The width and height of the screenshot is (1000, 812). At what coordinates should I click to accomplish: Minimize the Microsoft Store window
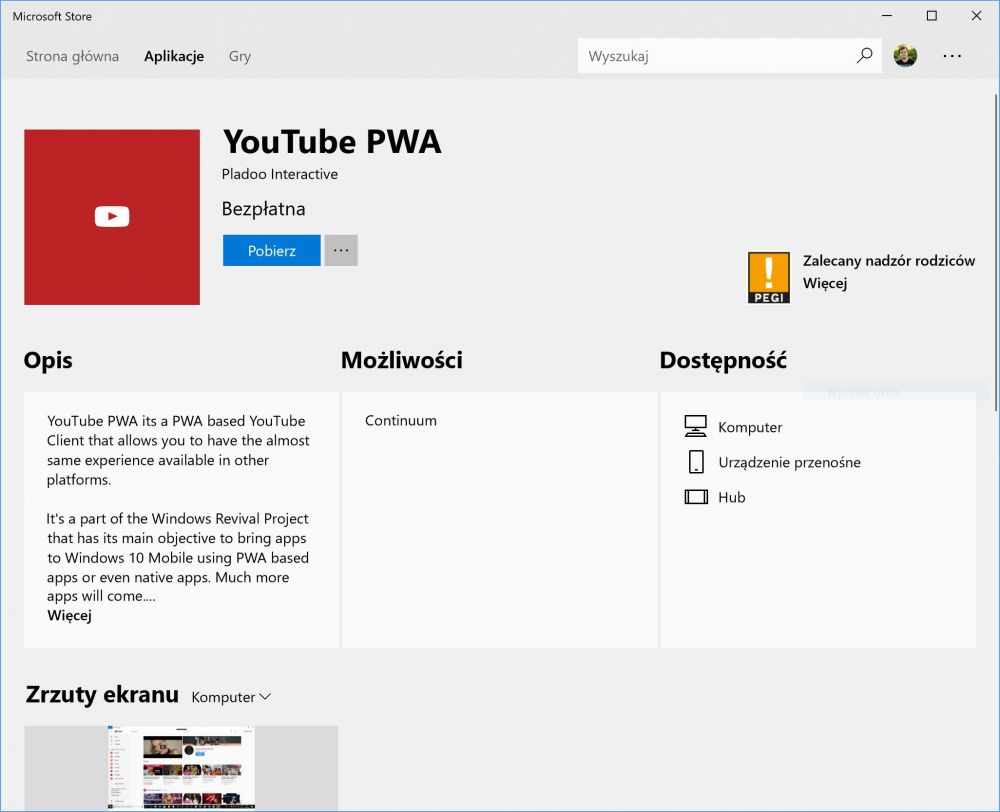887,16
